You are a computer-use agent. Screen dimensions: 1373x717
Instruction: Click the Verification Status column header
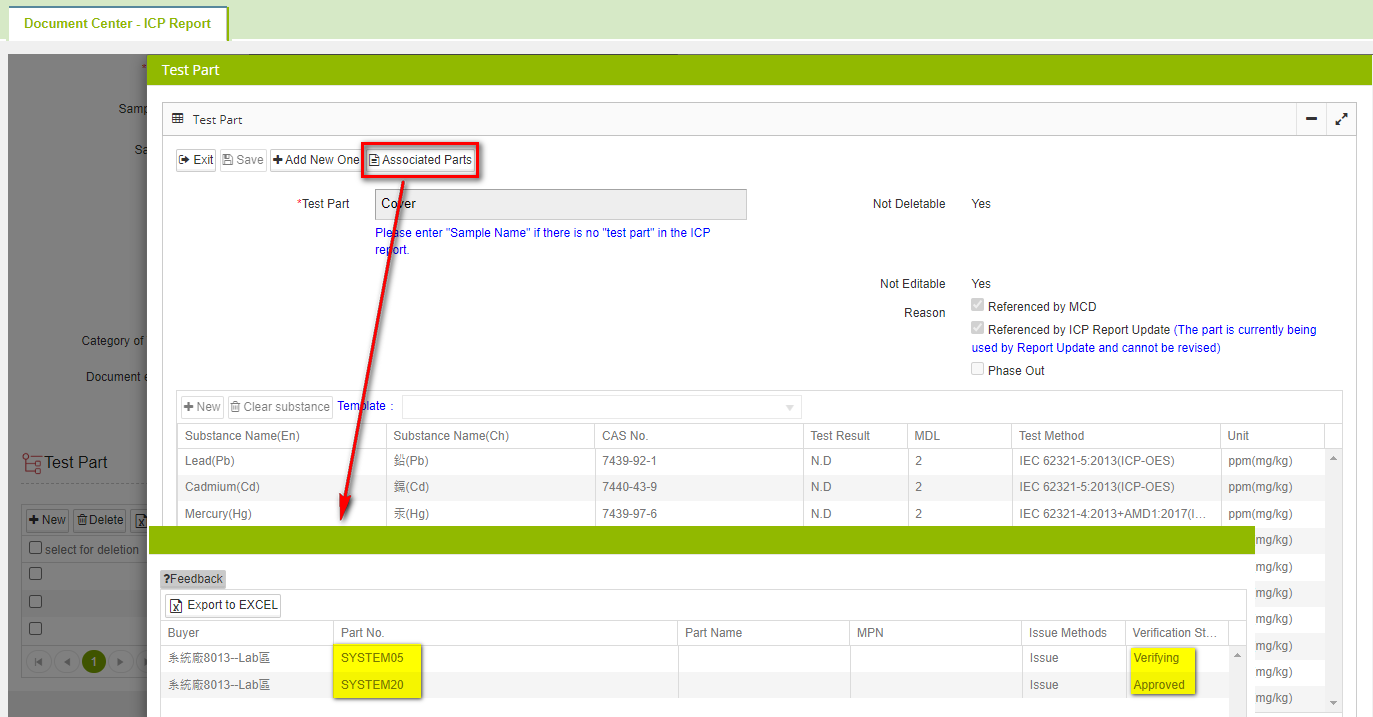pos(1177,633)
